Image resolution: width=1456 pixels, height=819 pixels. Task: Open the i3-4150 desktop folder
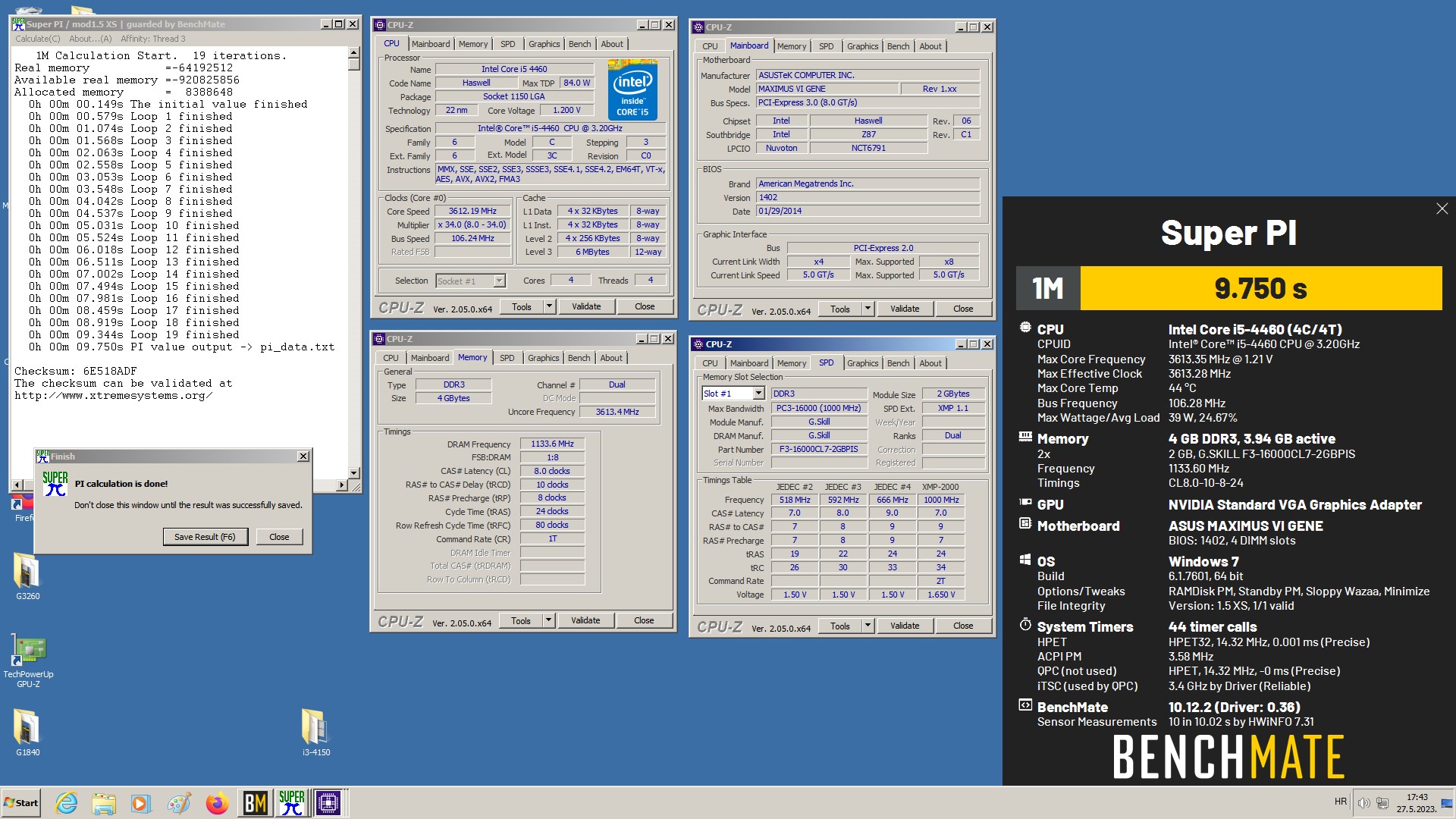pos(315,733)
